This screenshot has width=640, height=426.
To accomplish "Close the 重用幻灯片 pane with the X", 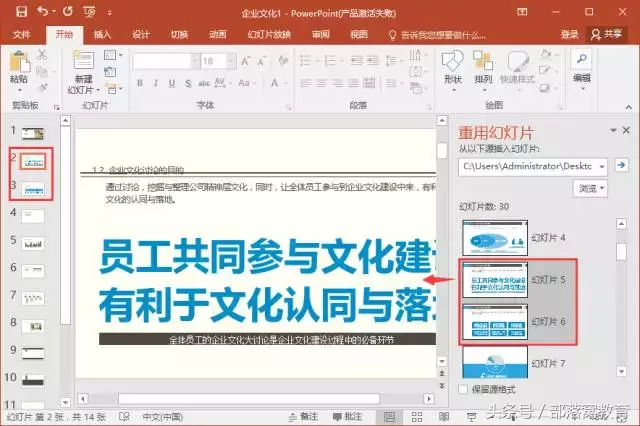I will [626, 130].
